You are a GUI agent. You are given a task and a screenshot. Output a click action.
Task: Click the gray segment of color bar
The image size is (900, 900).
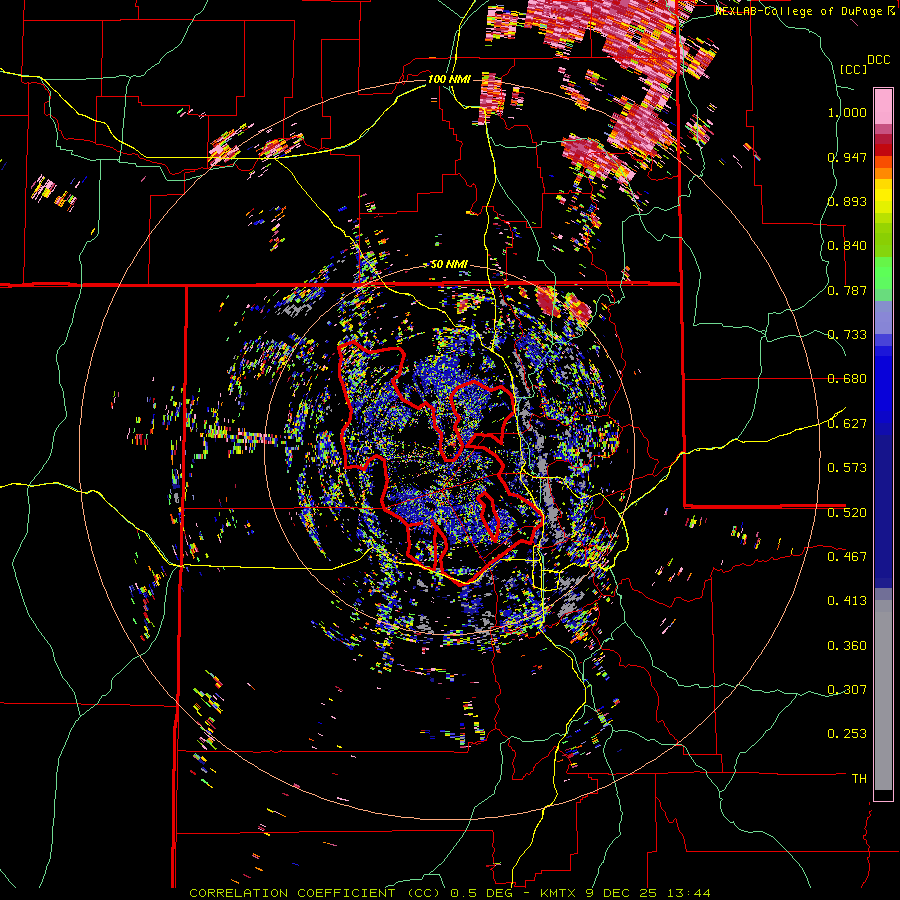click(883, 695)
